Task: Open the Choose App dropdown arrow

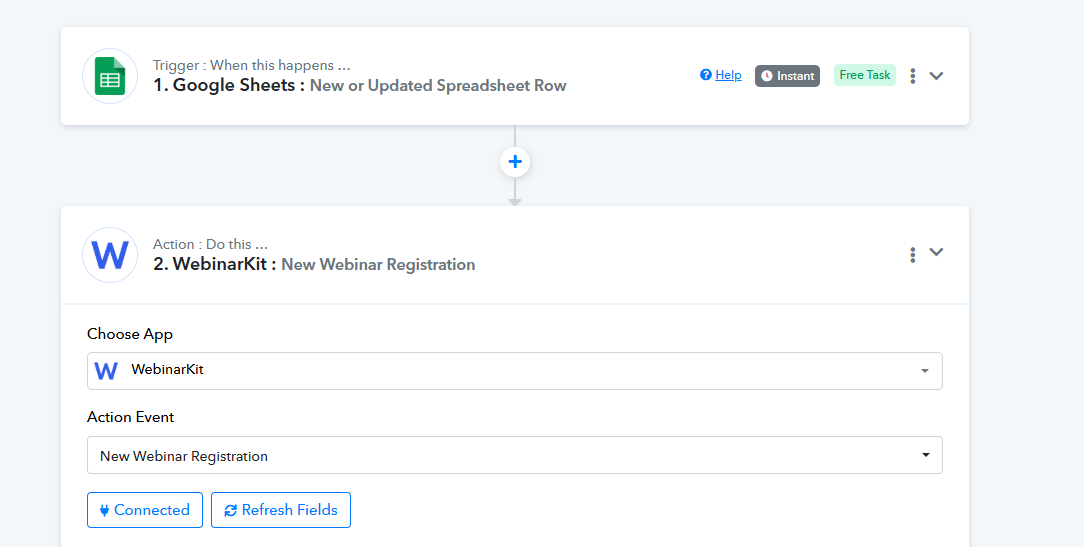Action: [x=925, y=371]
